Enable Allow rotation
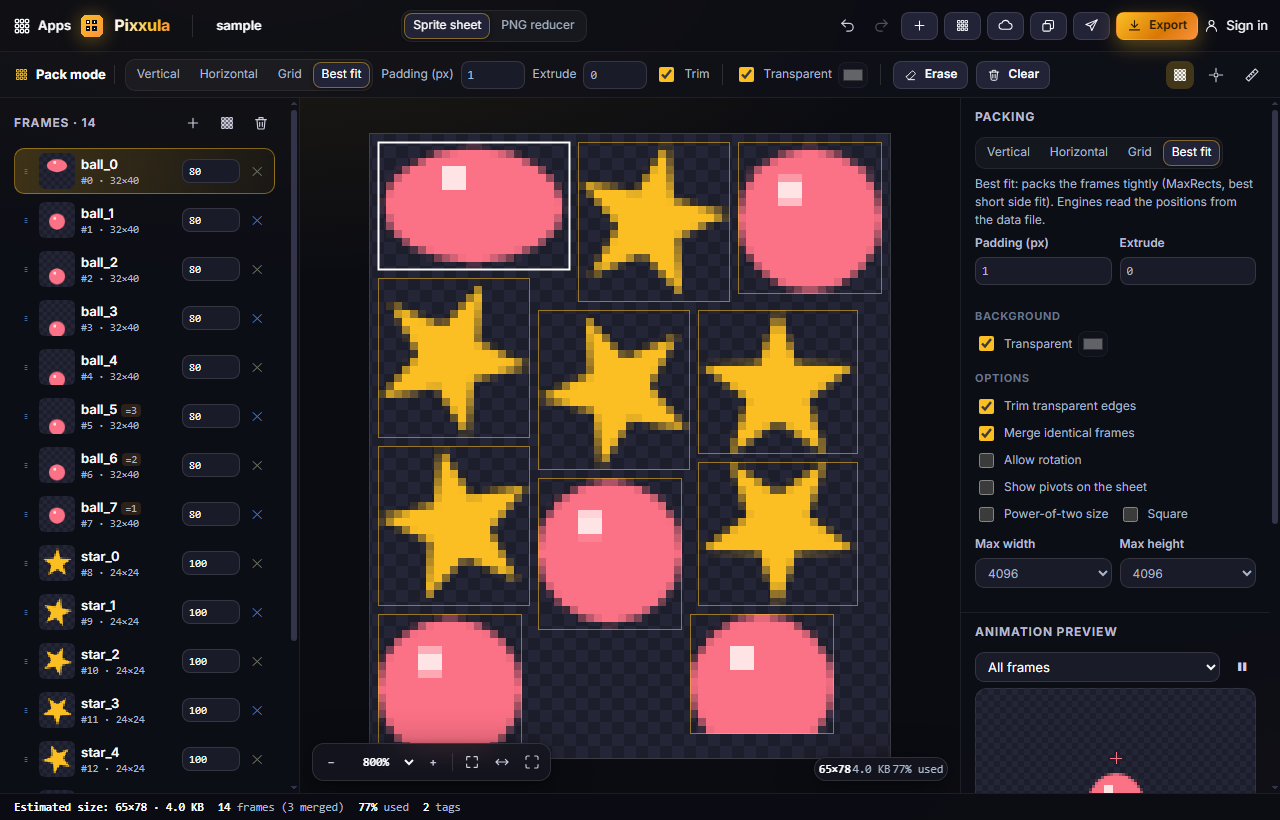This screenshot has width=1280, height=820. point(986,460)
